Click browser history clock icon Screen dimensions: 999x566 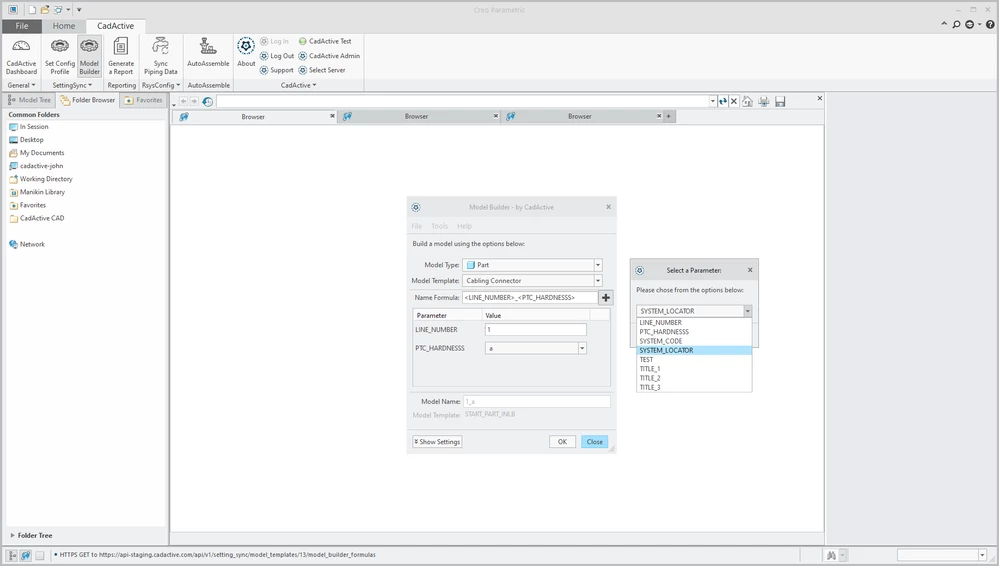point(208,101)
